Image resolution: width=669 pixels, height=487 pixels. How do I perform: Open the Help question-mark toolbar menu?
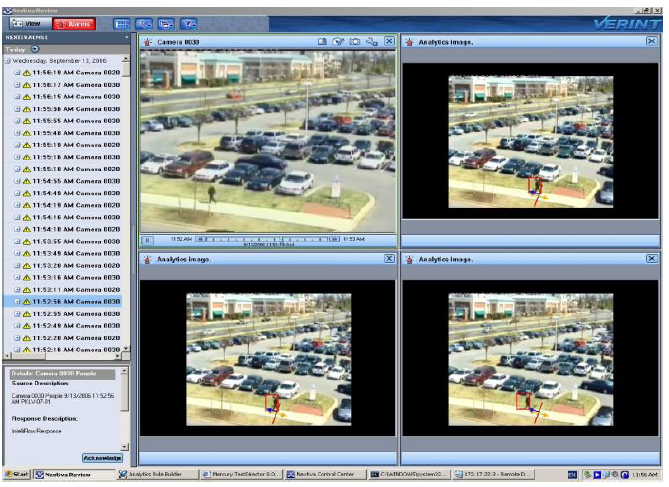tap(188, 24)
